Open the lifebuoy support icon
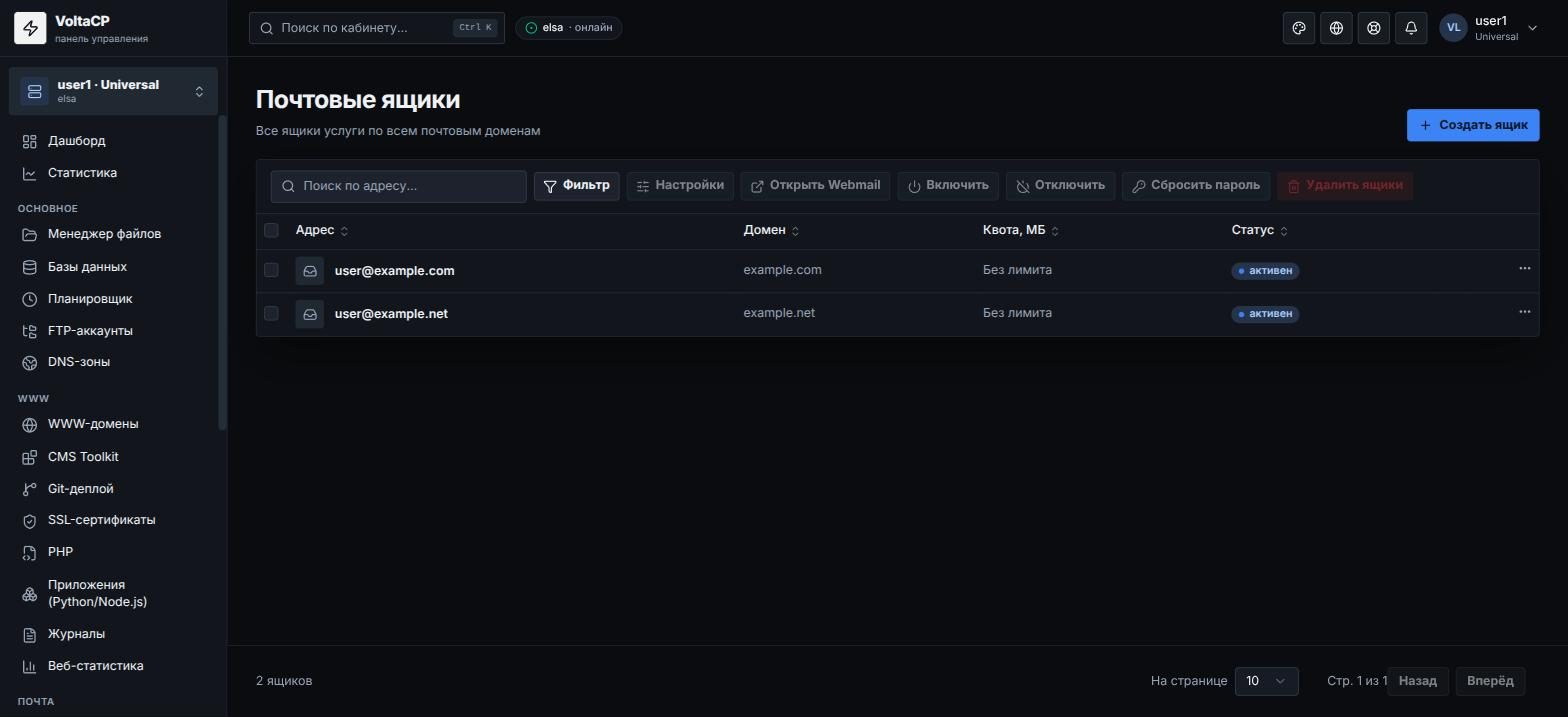The image size is (1568, 717). pos(1374,28)
